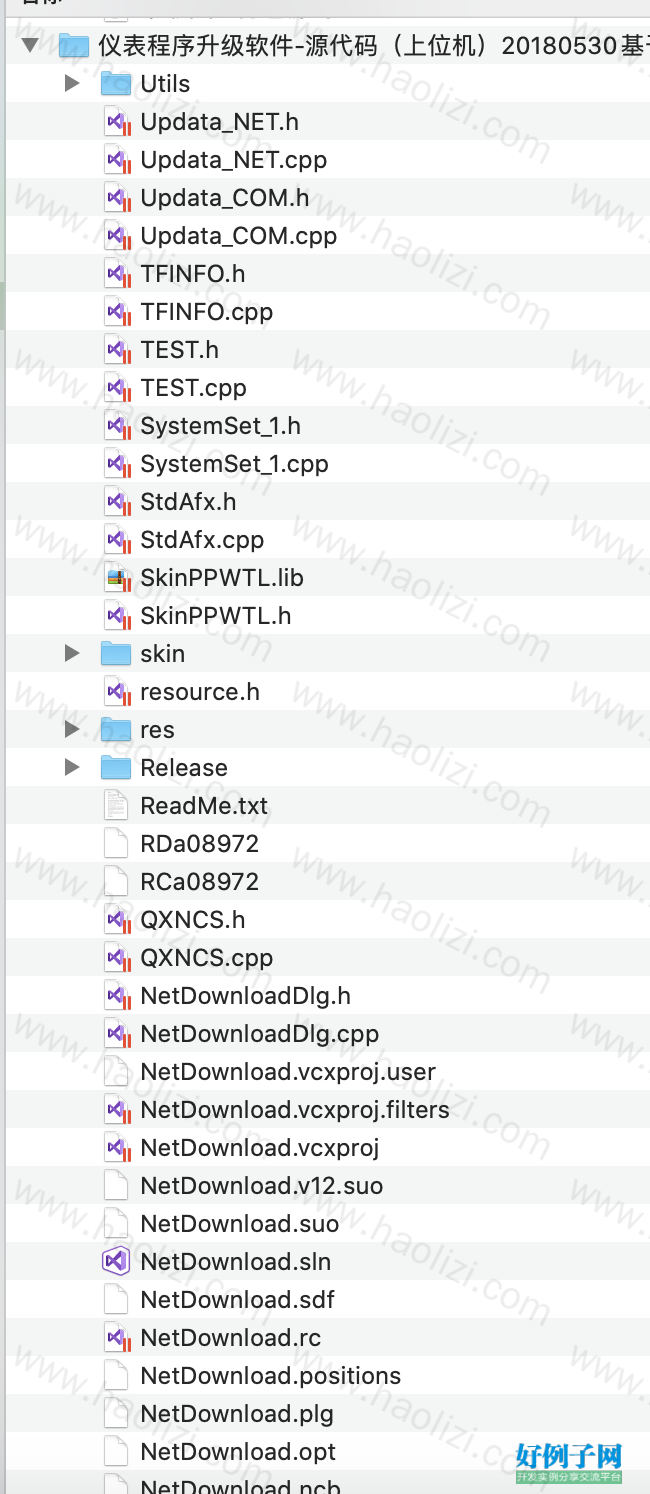The height and width of the screenshot is (1494, 650).
Task: Click the TFINFO.cpp file icon
Action: click(x=117, y=311)
